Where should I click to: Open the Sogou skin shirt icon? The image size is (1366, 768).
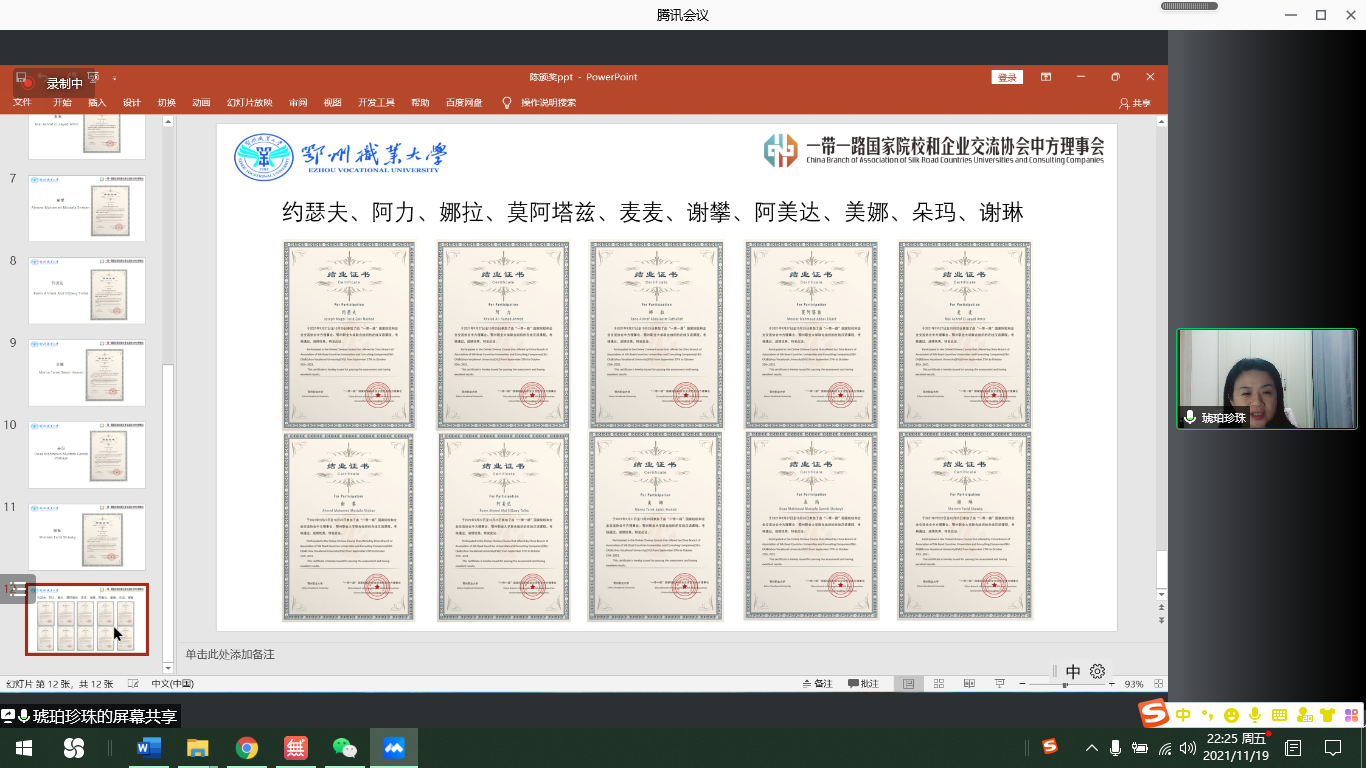click(1328, 715)
